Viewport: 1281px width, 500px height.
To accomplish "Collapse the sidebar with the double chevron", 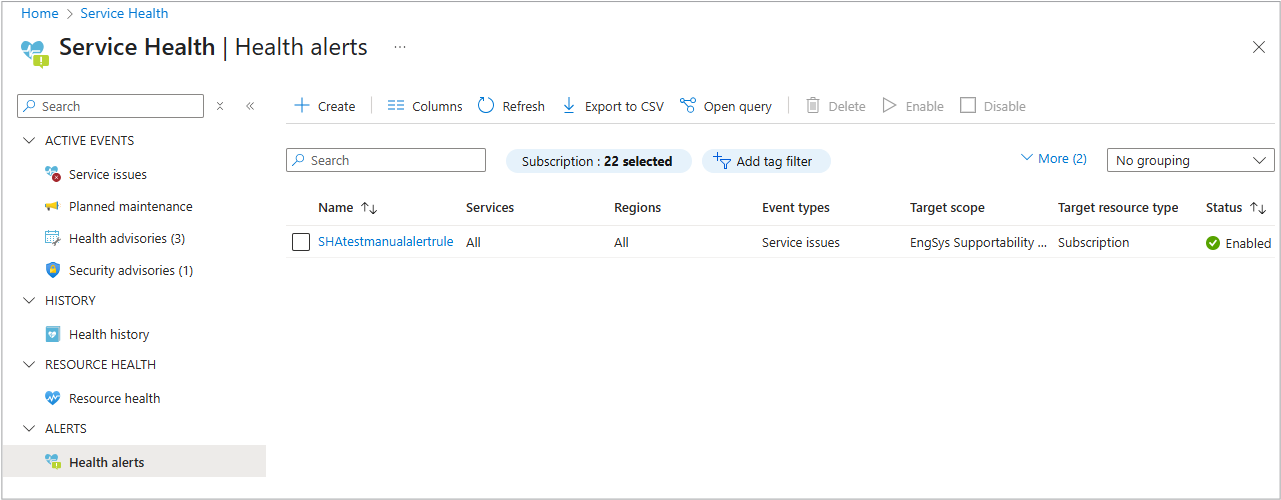I will pyautogui.click(x=250, y=106).
